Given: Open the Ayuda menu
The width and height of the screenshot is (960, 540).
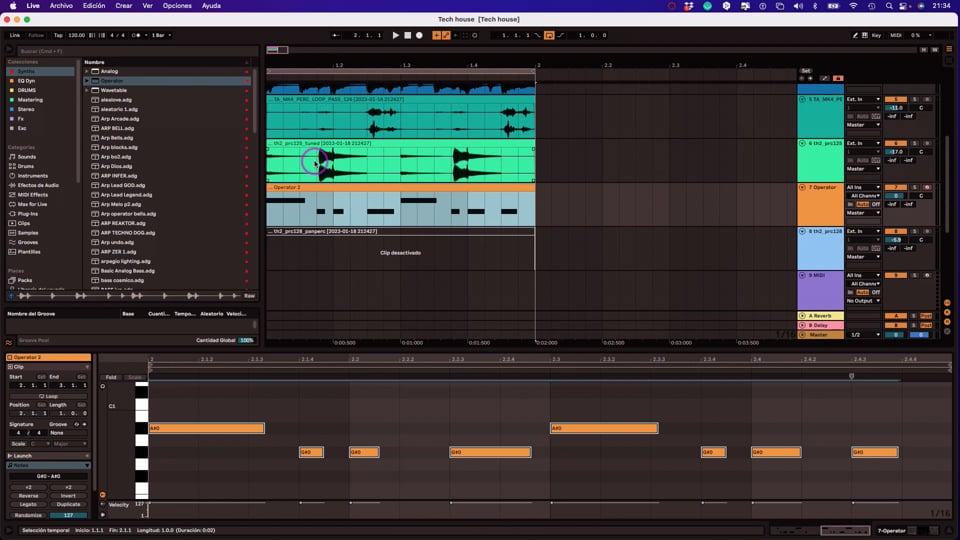Looking at the screenshot, I should pyautogui.click(x=211, y=6).
